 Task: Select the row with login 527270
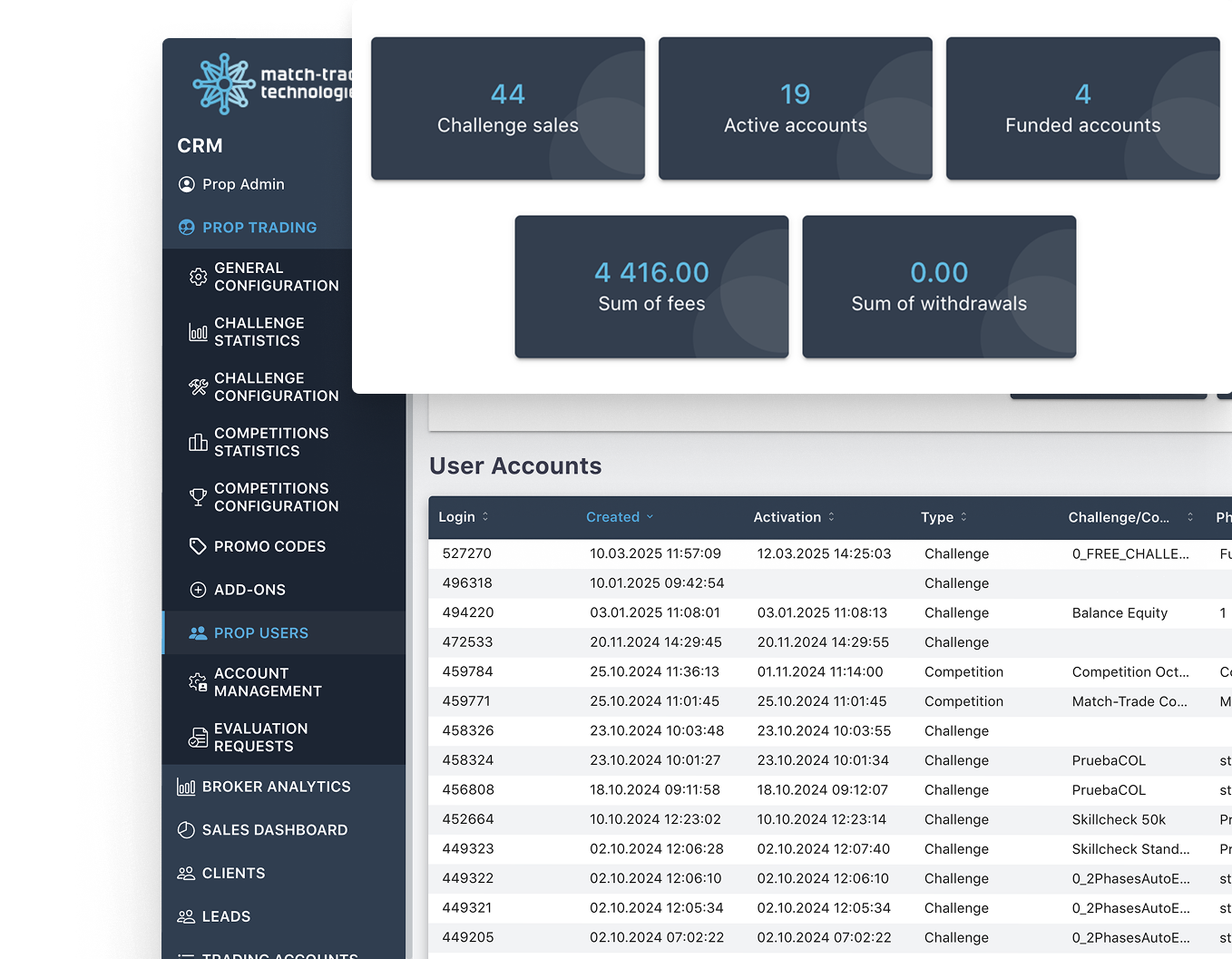pos(467,553)
